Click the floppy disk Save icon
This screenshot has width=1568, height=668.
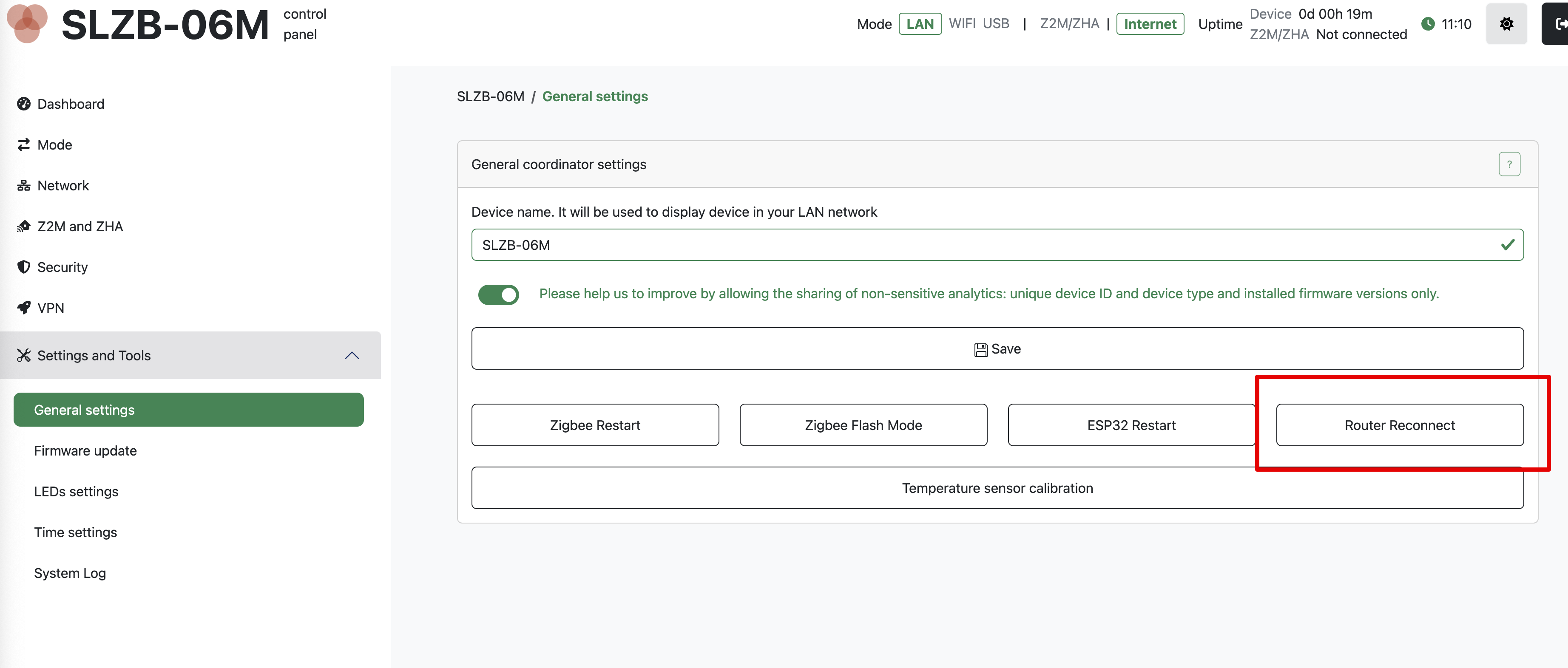[x=980, y=349]
